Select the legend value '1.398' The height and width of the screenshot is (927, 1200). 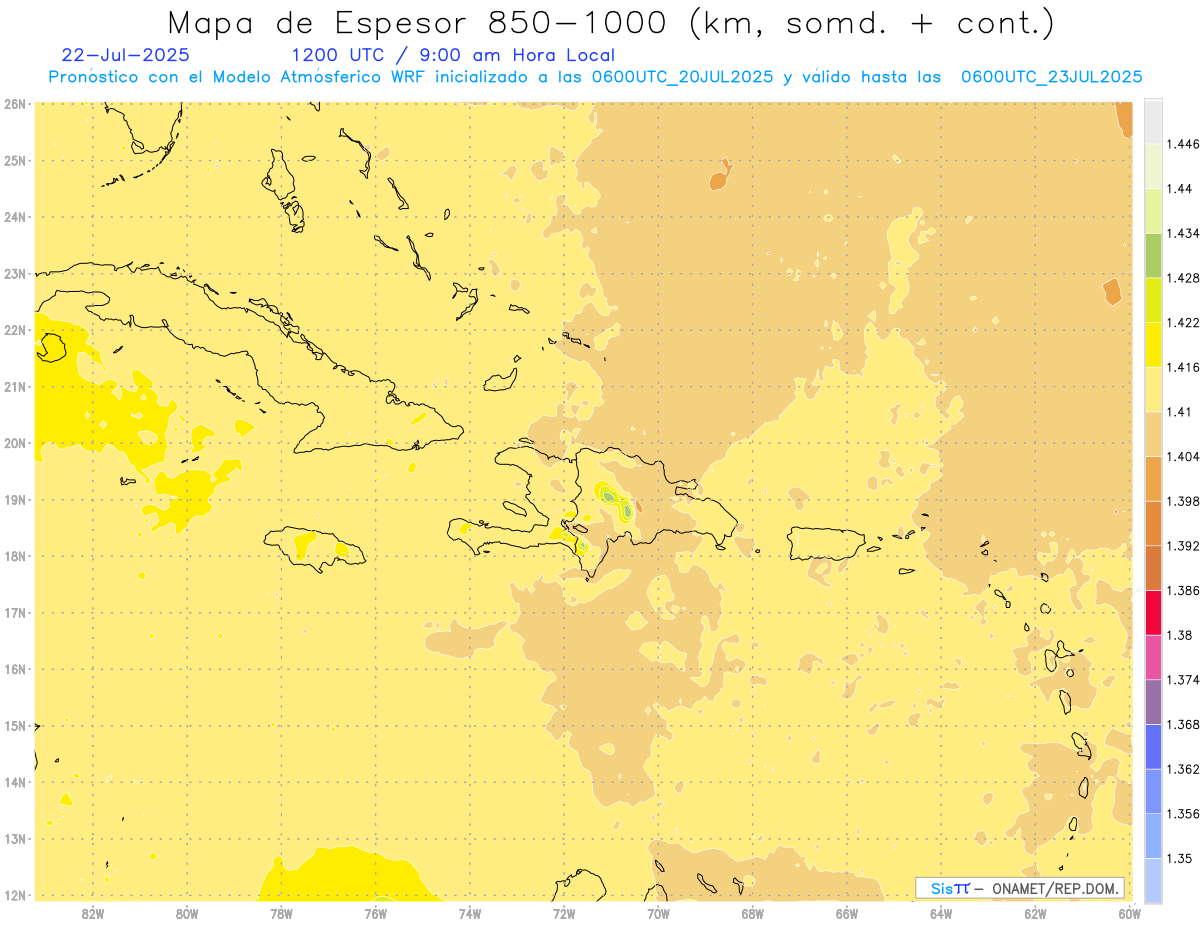coord(1182,501)
